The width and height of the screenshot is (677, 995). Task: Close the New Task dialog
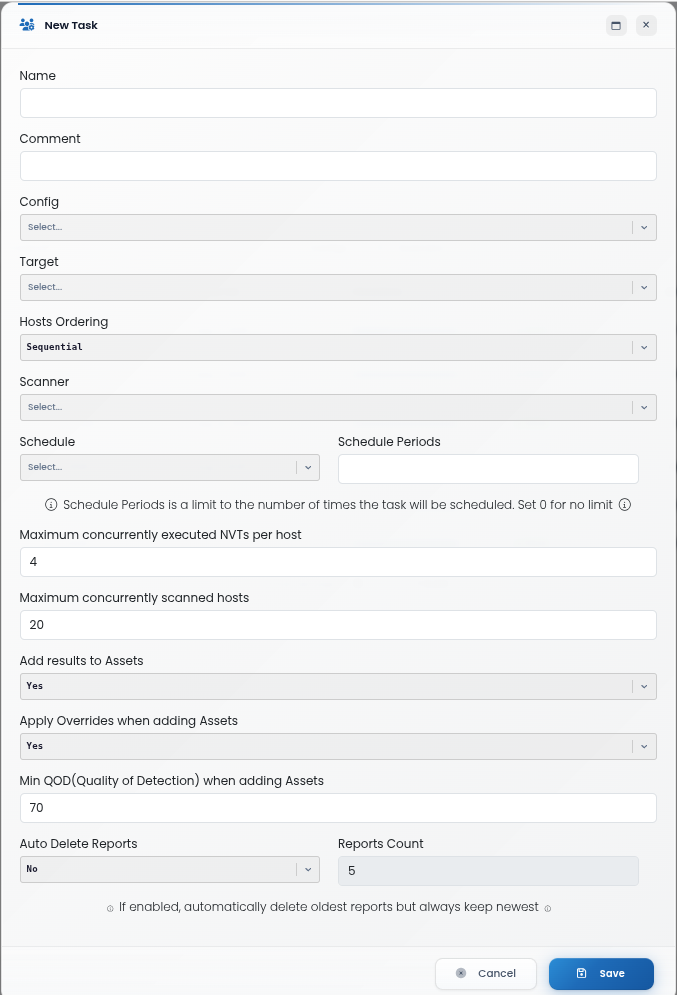646,25
